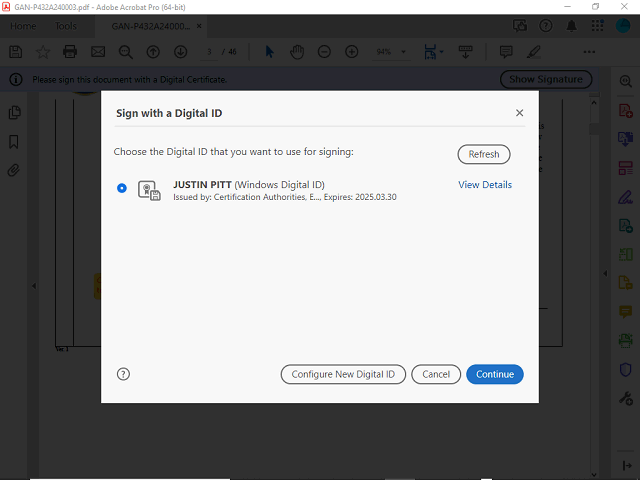This screenshot has width=640, height=480.
Task: Open the more tools ellipsis menu
Action: tap(589, 52)
